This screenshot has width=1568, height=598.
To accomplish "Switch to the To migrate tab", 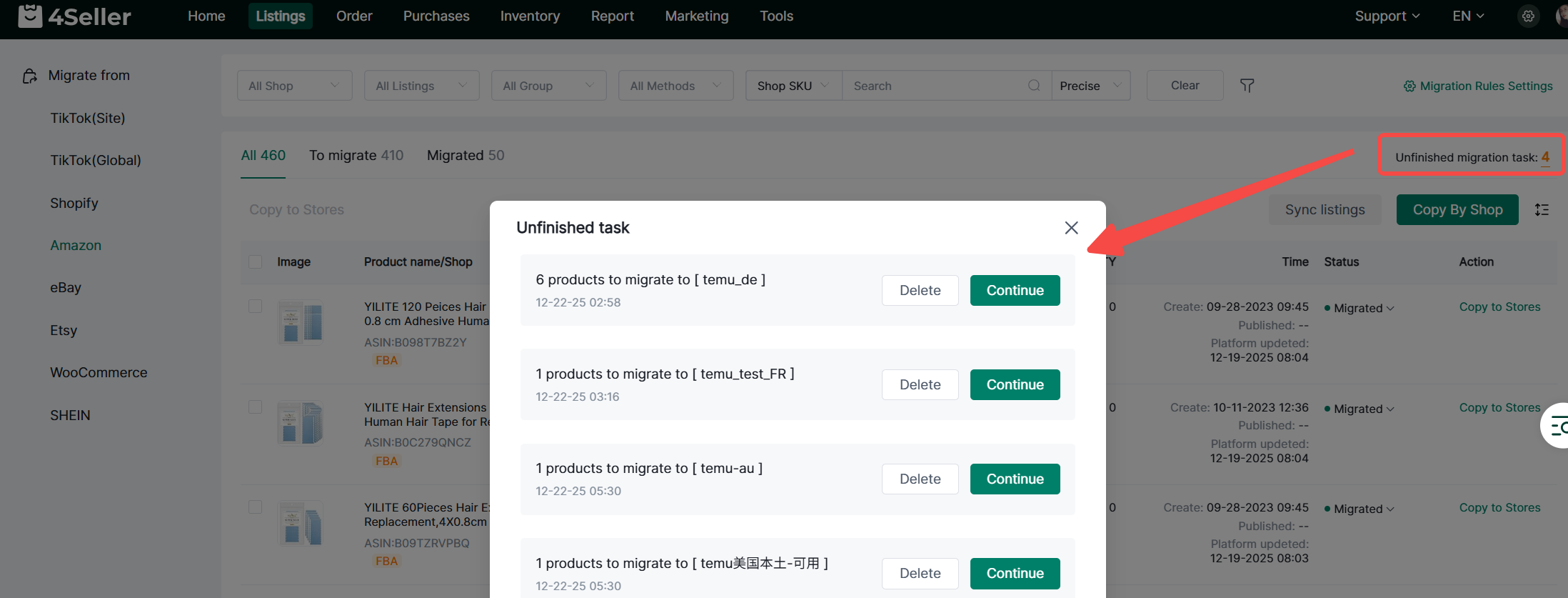I will (356, 155).
